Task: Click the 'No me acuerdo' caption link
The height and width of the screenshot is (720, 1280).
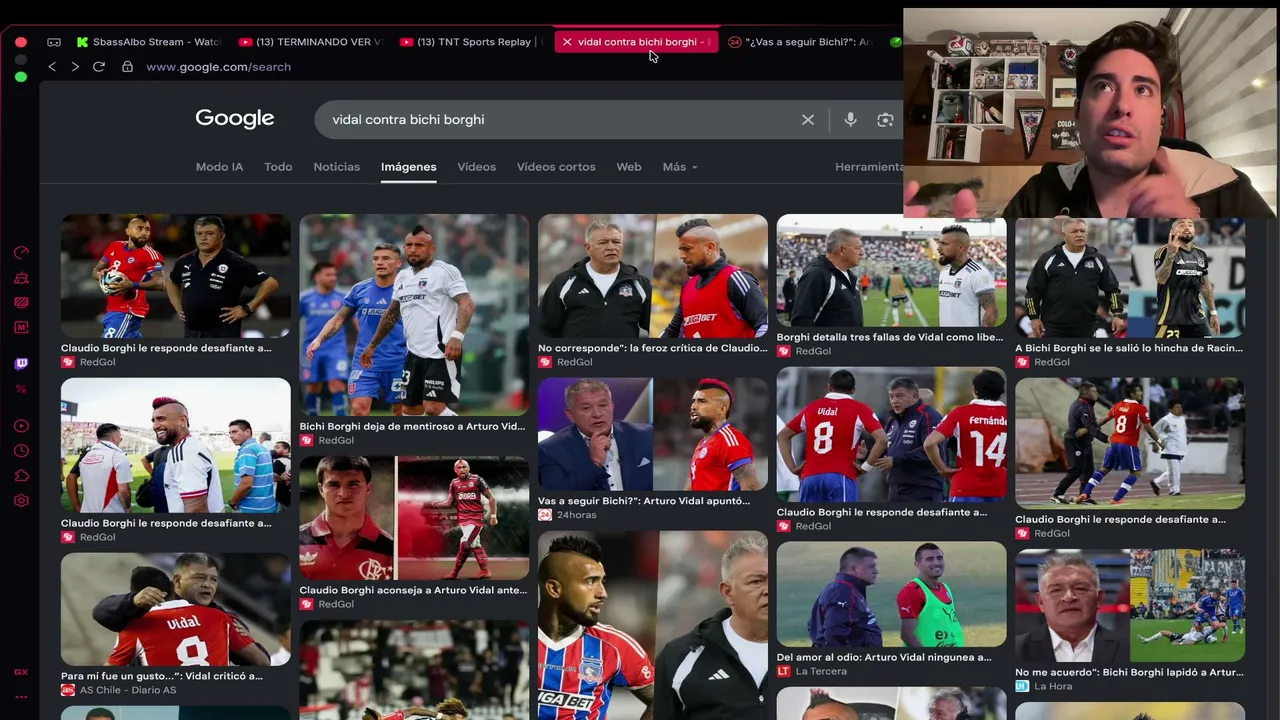Action: (x=1129, y=672)
